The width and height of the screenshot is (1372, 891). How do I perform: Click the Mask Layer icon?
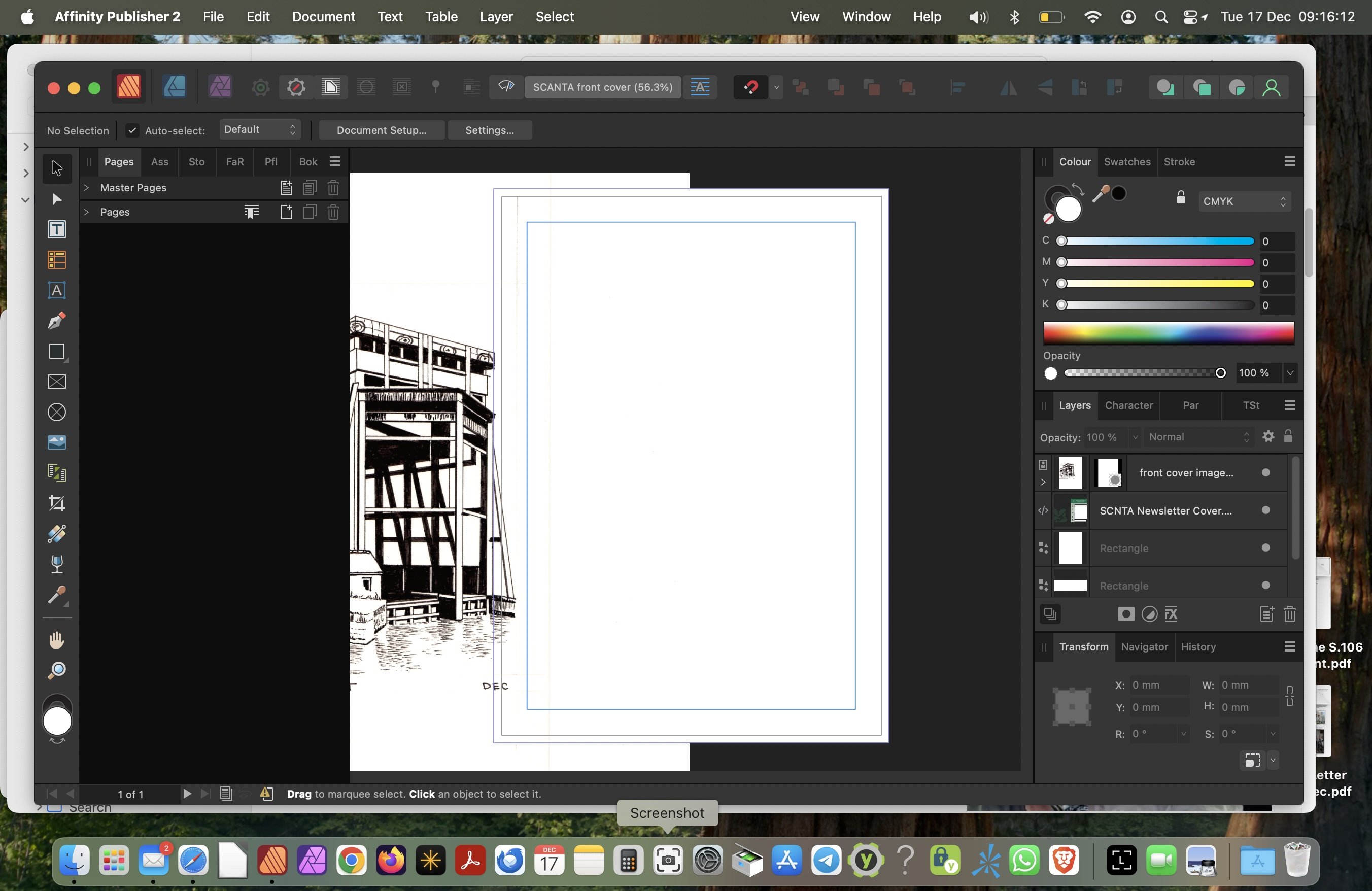tap(1126, 614)
